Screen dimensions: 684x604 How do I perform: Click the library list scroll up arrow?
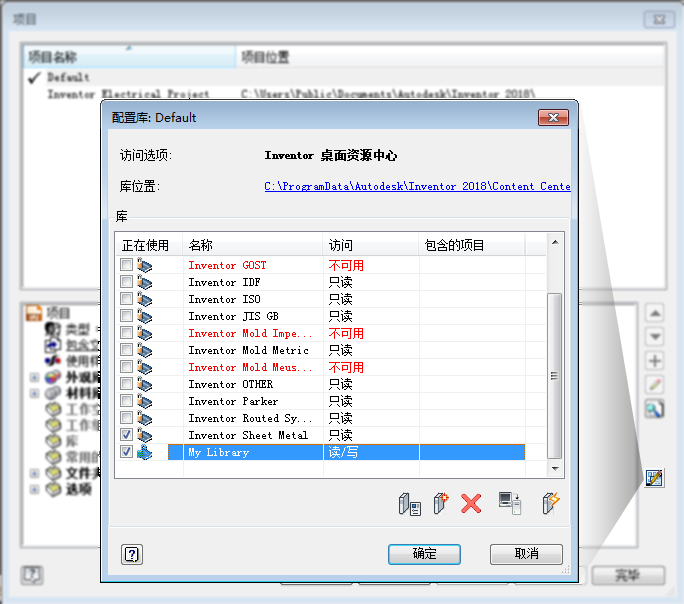tap(555, 242)
